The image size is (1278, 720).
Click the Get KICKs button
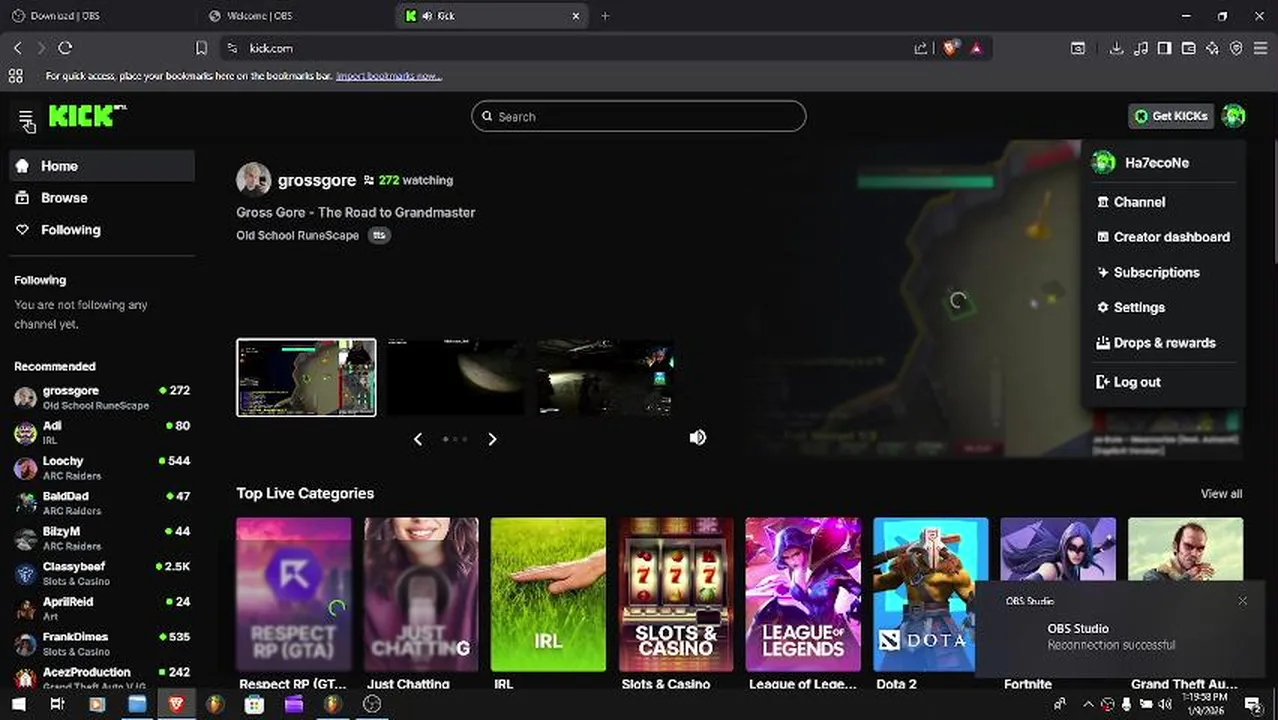1171,116
